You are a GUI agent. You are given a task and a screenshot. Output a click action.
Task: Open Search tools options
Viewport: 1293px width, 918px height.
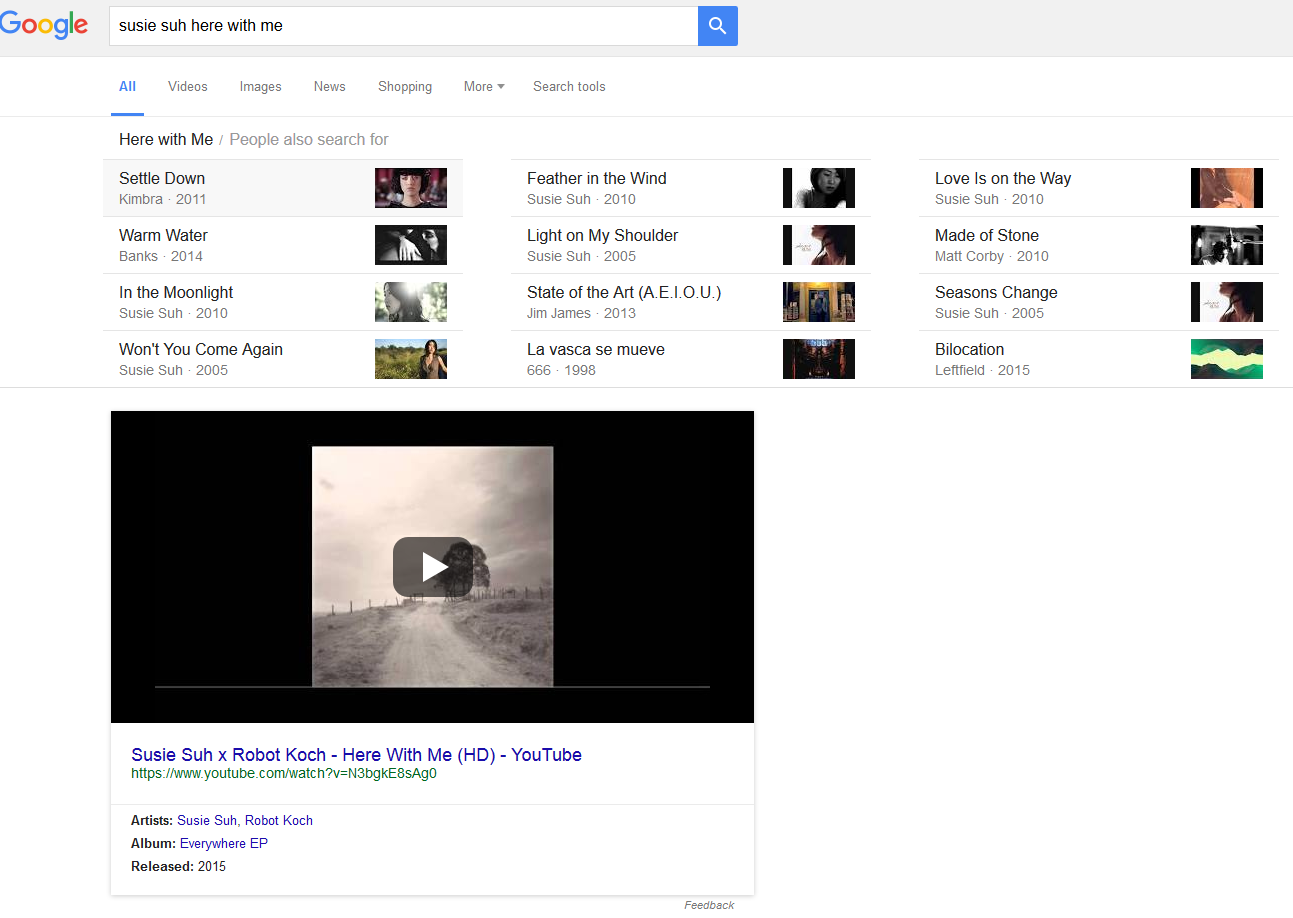pos(569,87)
